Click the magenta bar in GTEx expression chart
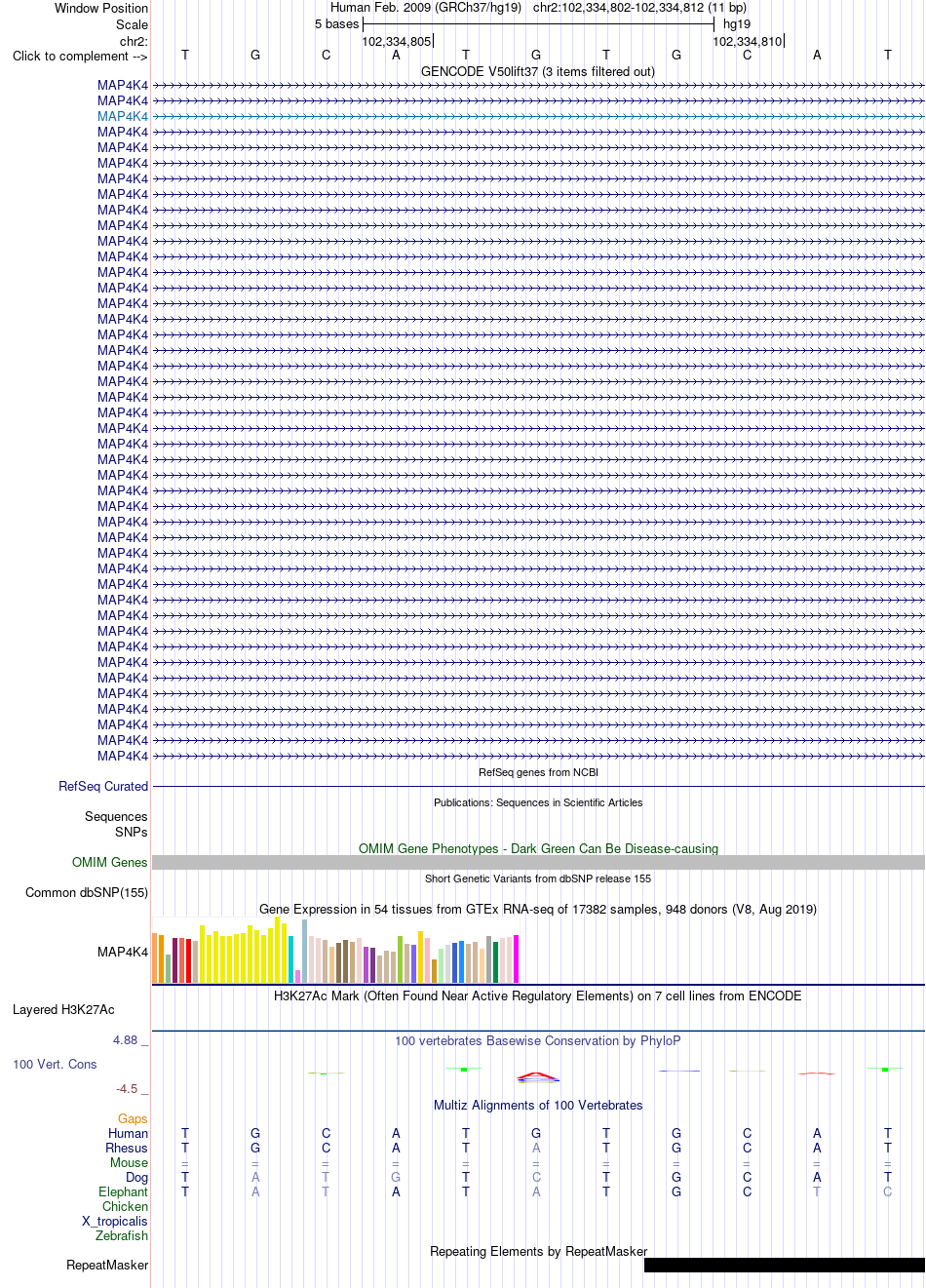The height and width of the screenshot is (1288, 926). coord(516,958)
